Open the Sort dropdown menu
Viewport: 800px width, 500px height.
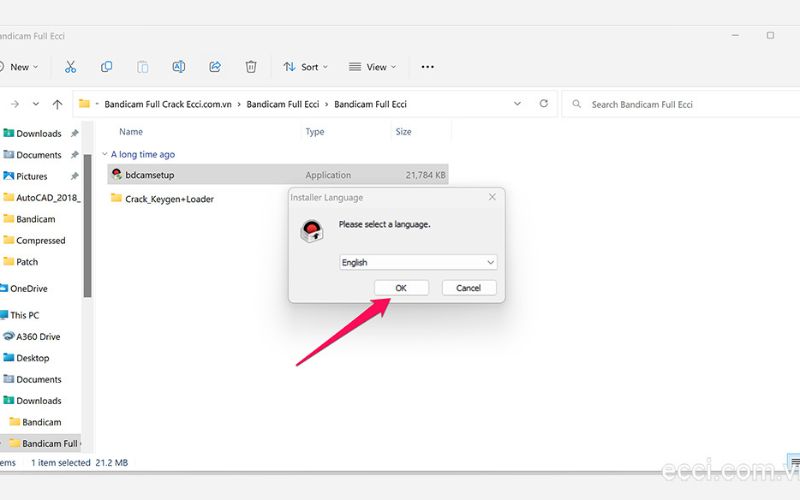pos(305,67)
